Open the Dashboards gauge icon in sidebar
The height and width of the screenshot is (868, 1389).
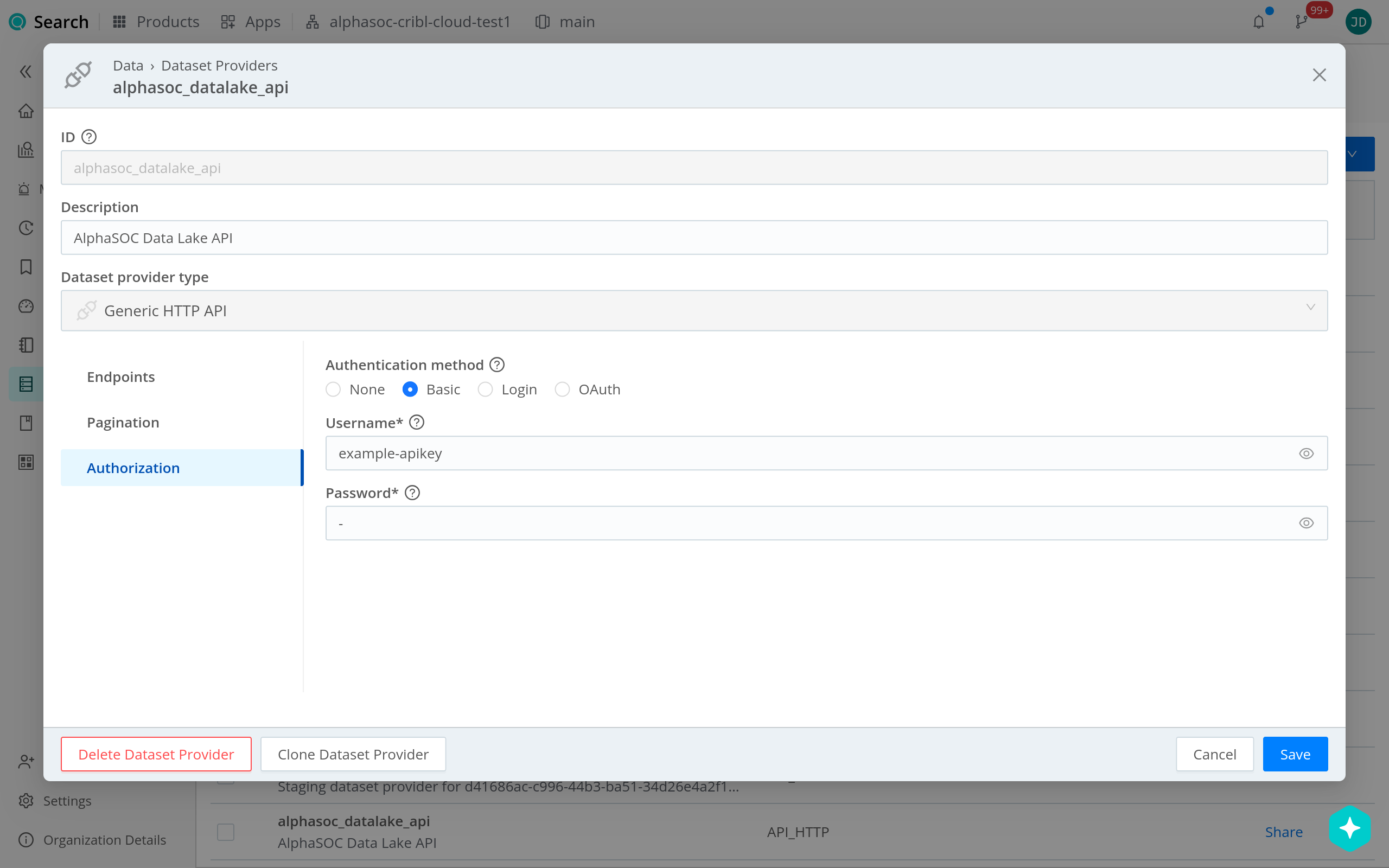pyautogui.click(x=26, y=306)
